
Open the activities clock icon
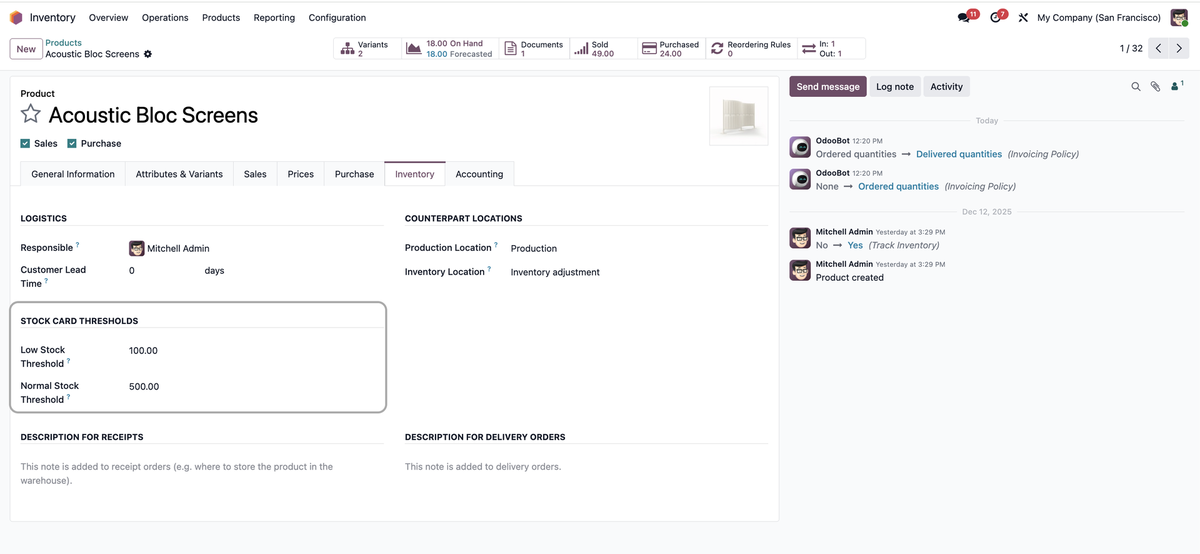coord(995,17)
